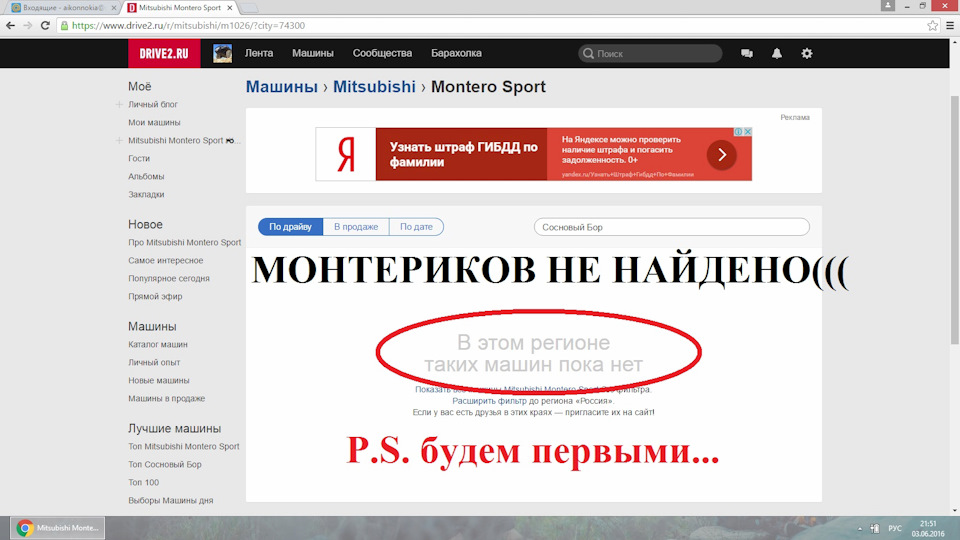Click the Сосновый Бор city filter field

pyautogui.click(x=672, y=227)
